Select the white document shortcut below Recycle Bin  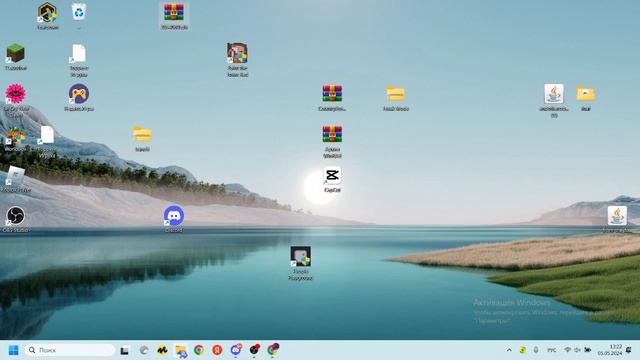coord(79,53)
